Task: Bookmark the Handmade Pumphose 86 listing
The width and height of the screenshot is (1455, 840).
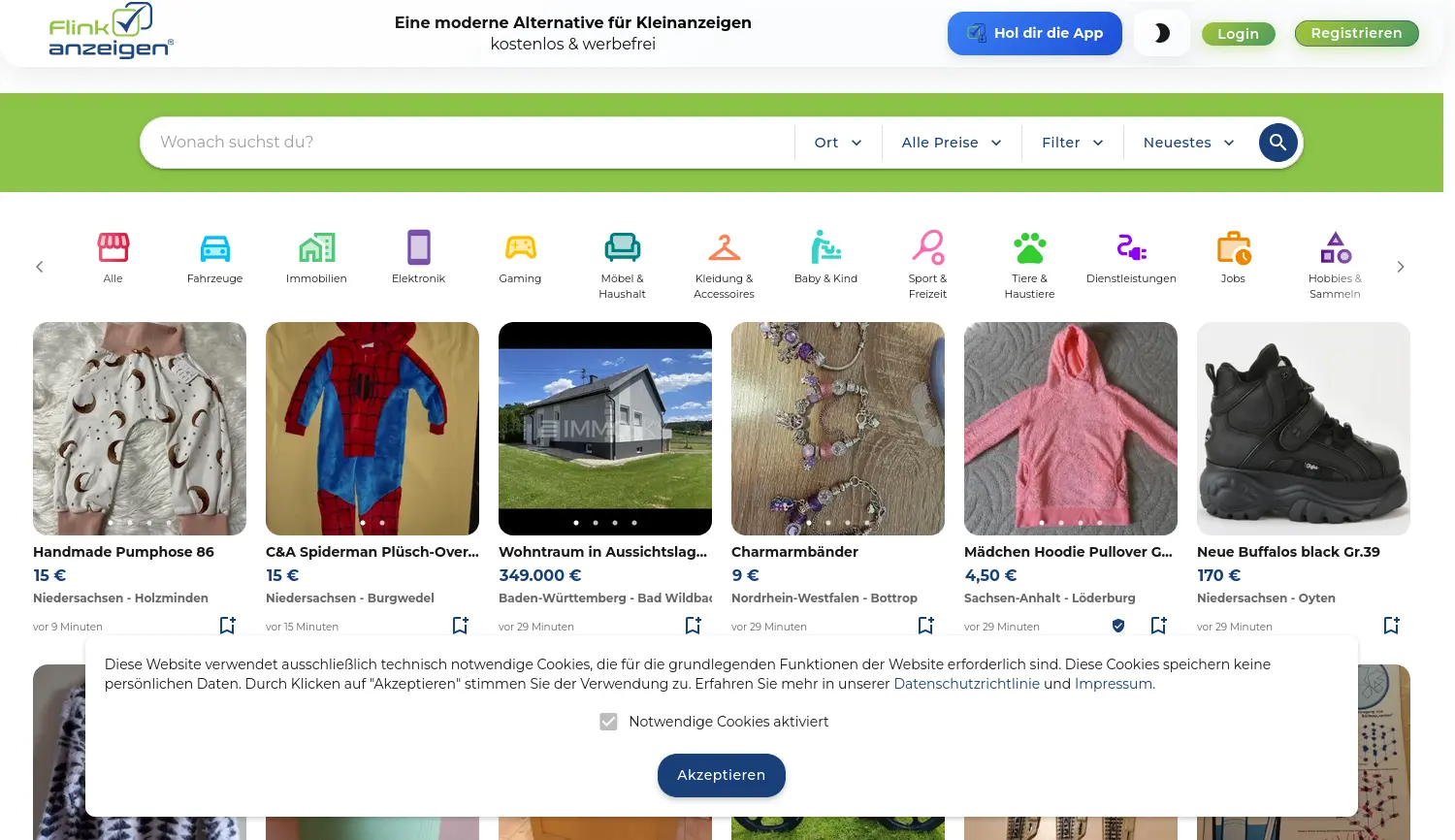Action: [226, 626]
